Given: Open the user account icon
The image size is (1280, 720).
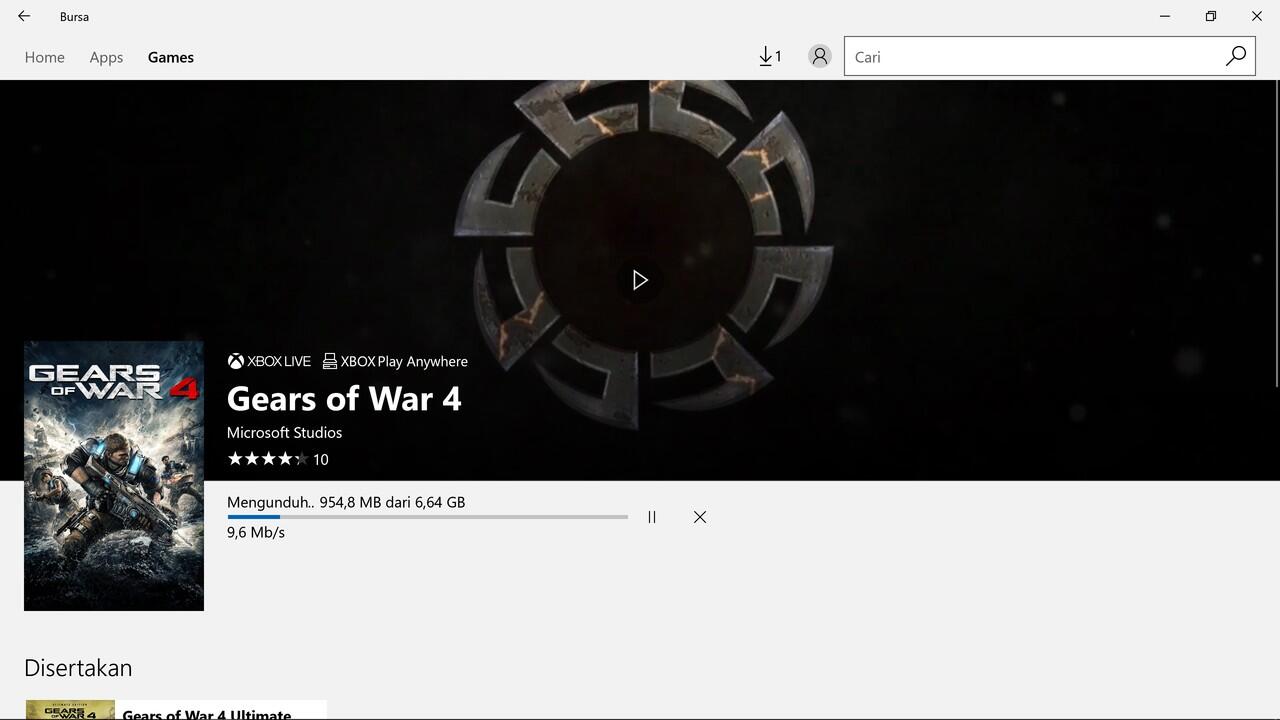Looking at the screenshot, I should [820, 57].
